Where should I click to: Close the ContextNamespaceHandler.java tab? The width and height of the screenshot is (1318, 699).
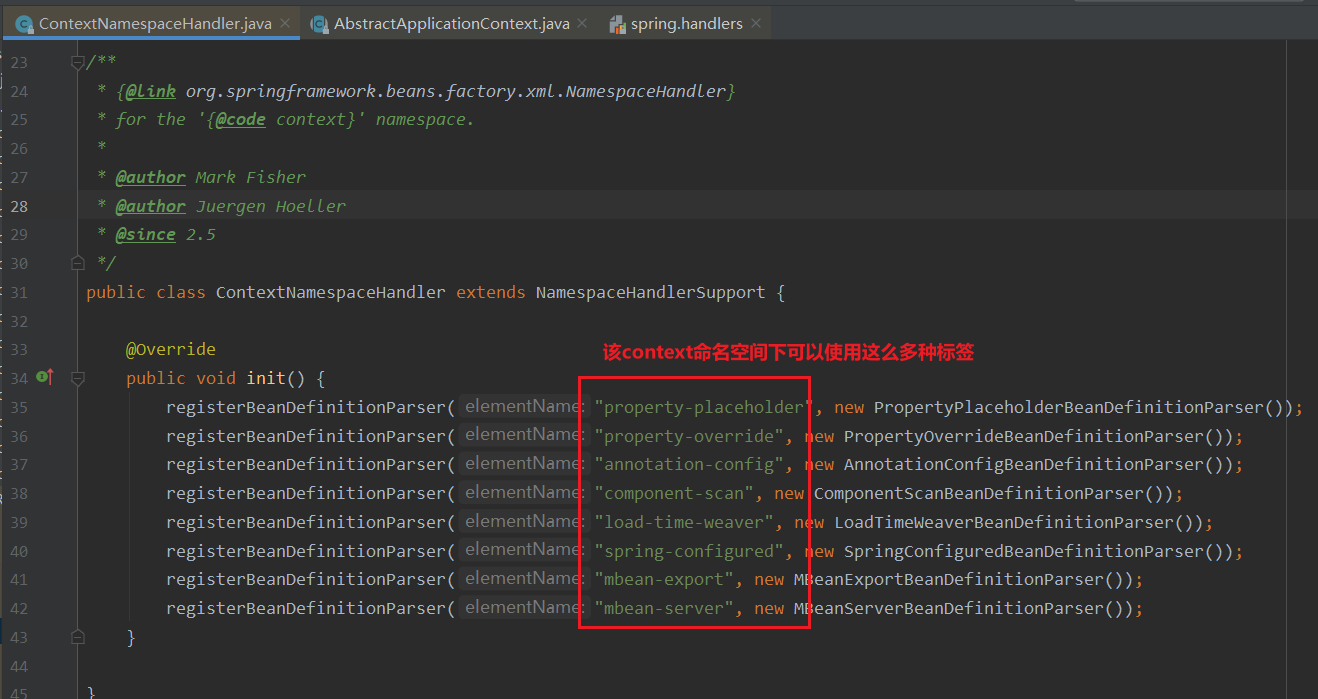286,23
